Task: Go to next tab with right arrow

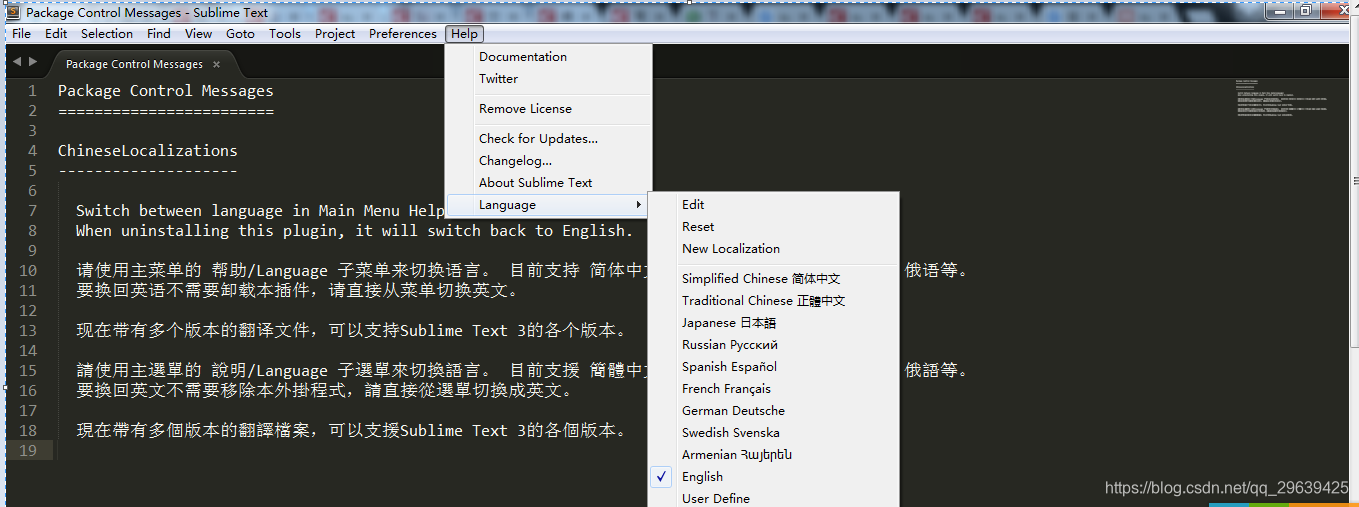Action: click(33, 62)
